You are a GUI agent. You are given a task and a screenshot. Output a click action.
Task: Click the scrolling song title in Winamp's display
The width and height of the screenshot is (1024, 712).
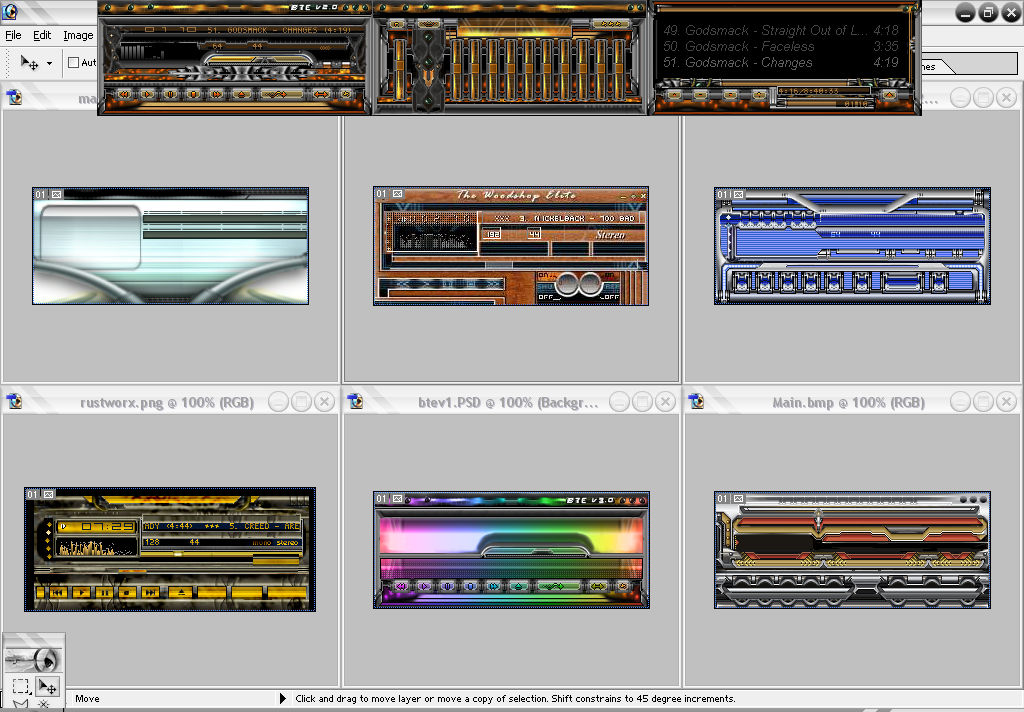click(279, 30)
